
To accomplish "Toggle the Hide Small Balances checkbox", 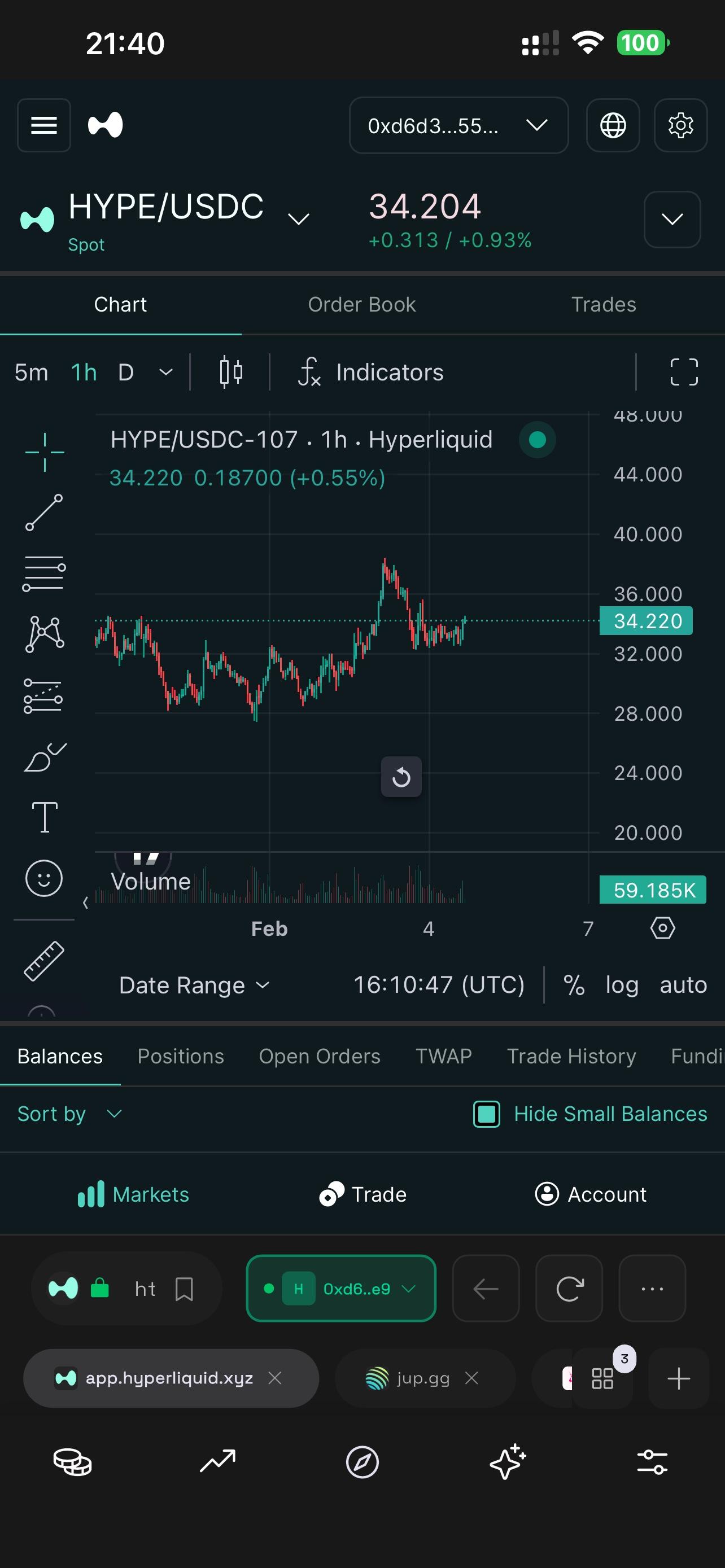I will (486, 1114).
